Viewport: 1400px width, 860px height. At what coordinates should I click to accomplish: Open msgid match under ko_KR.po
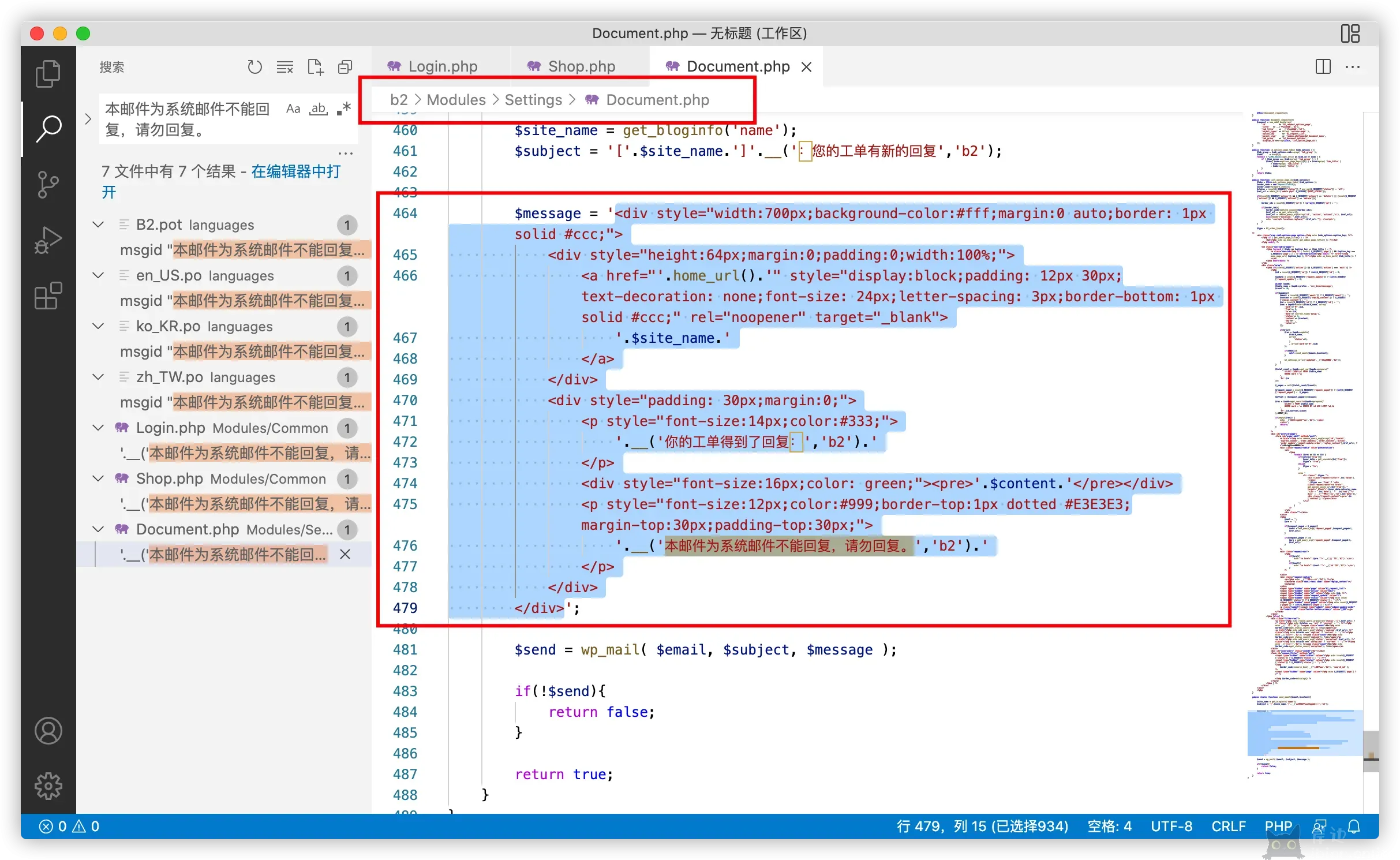242,352
